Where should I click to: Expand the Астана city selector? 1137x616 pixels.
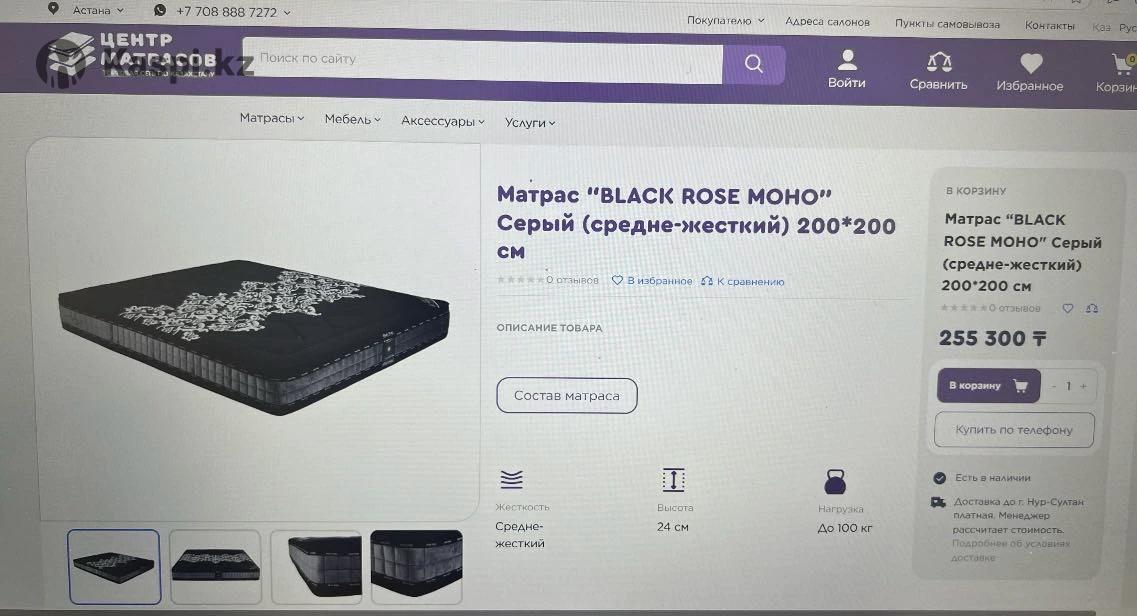90,11
